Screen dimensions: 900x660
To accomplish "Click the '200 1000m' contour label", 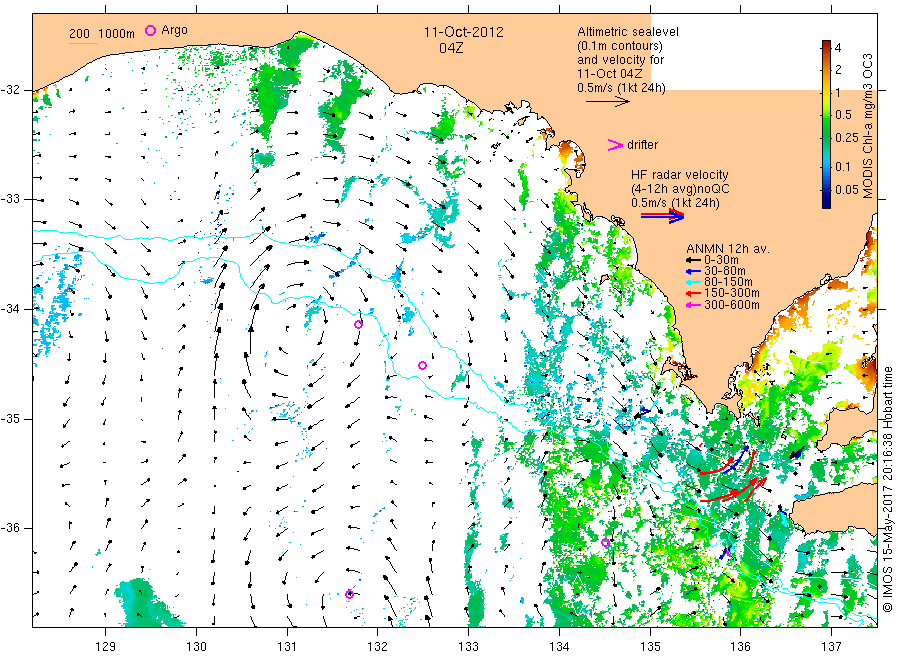I will pyautogui.click(x=102, y=34).
